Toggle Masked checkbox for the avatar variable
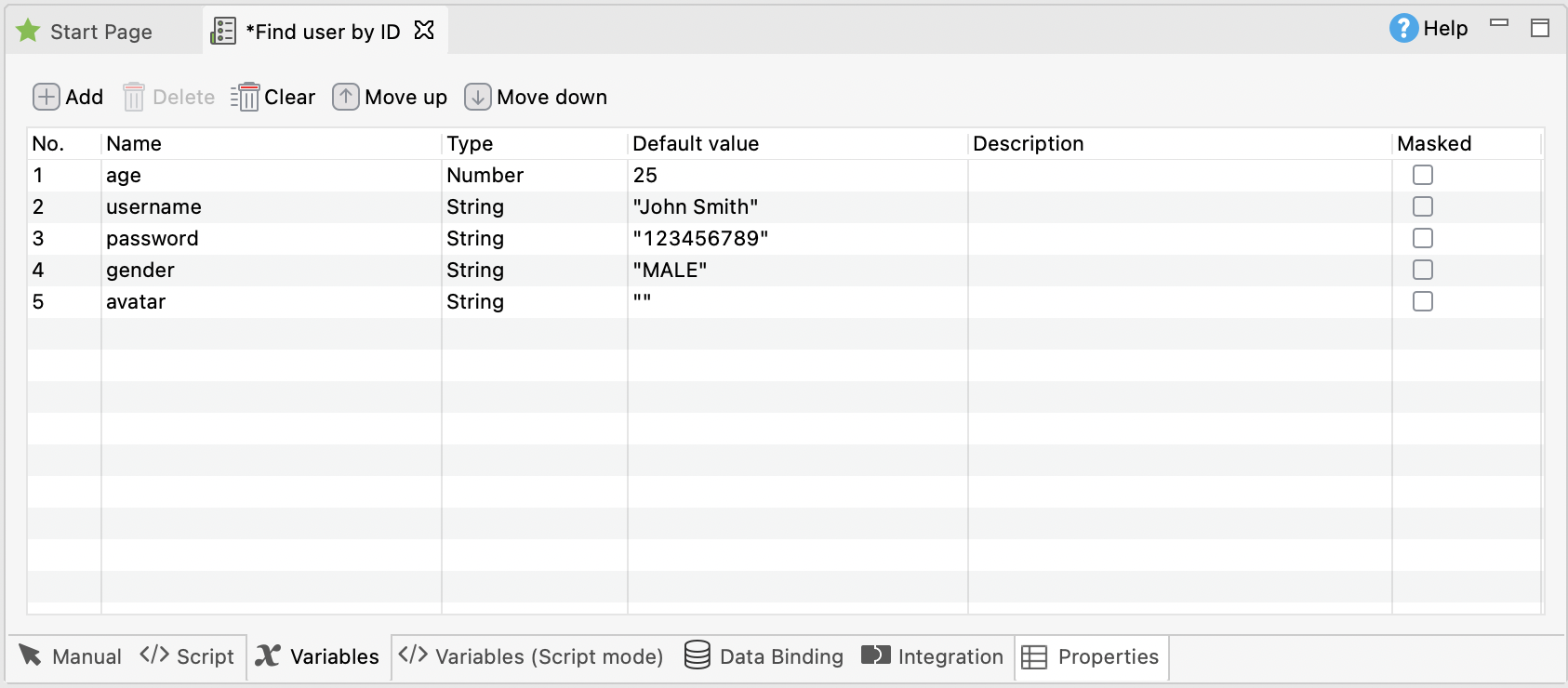 (1422, 301)
